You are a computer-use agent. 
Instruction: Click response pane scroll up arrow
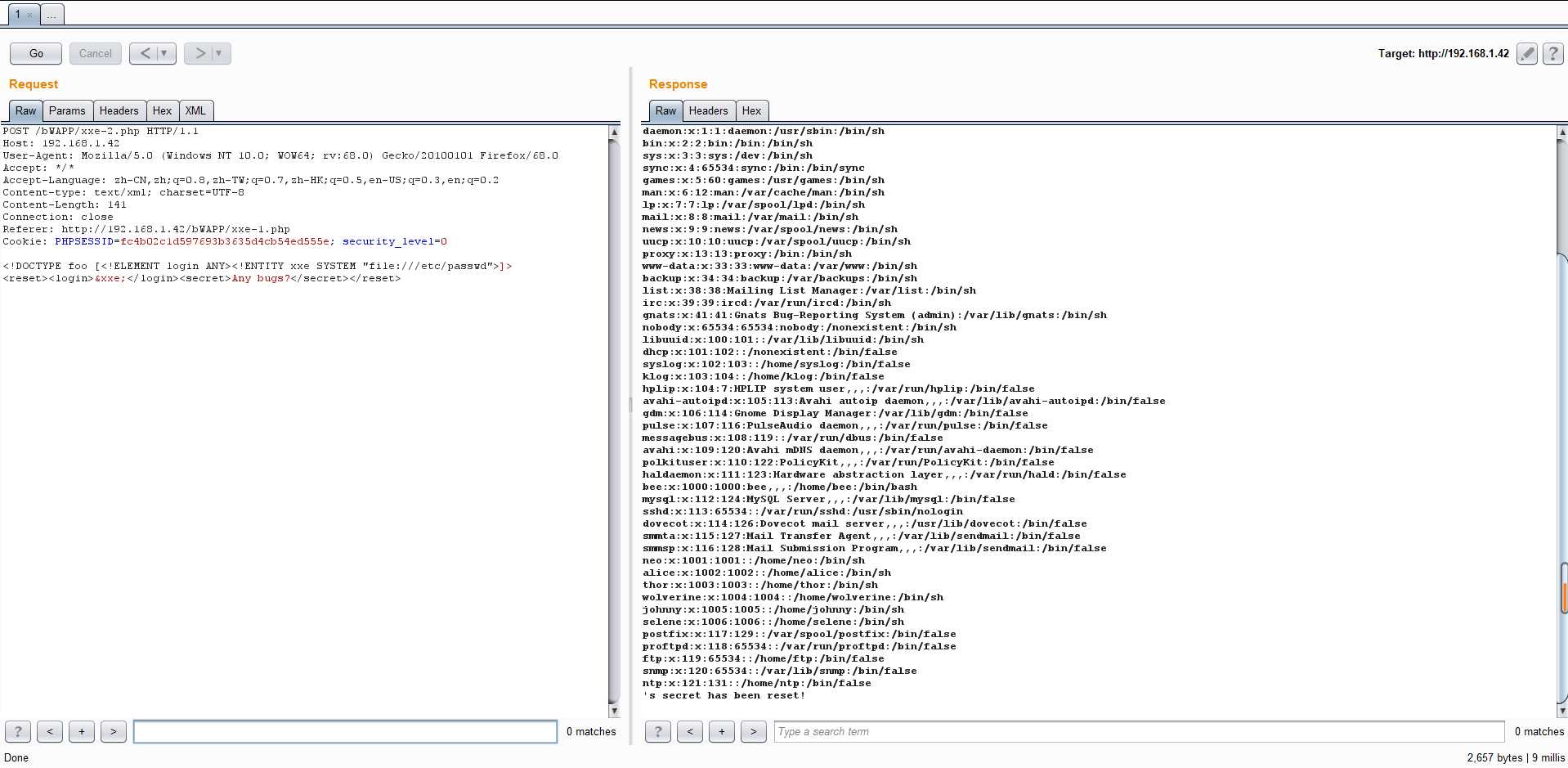(1562, 131)
